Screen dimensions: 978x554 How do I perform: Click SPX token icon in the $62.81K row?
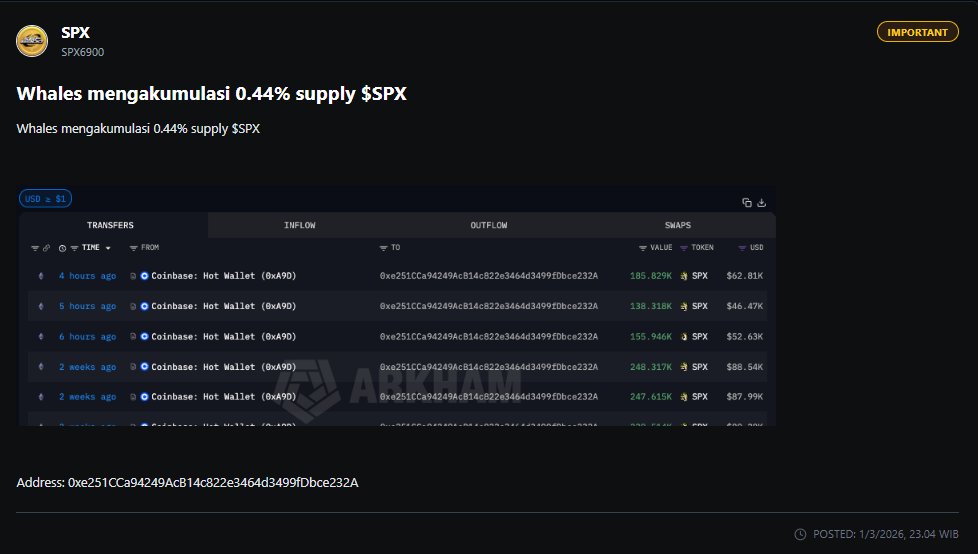(x=684, y=276)
